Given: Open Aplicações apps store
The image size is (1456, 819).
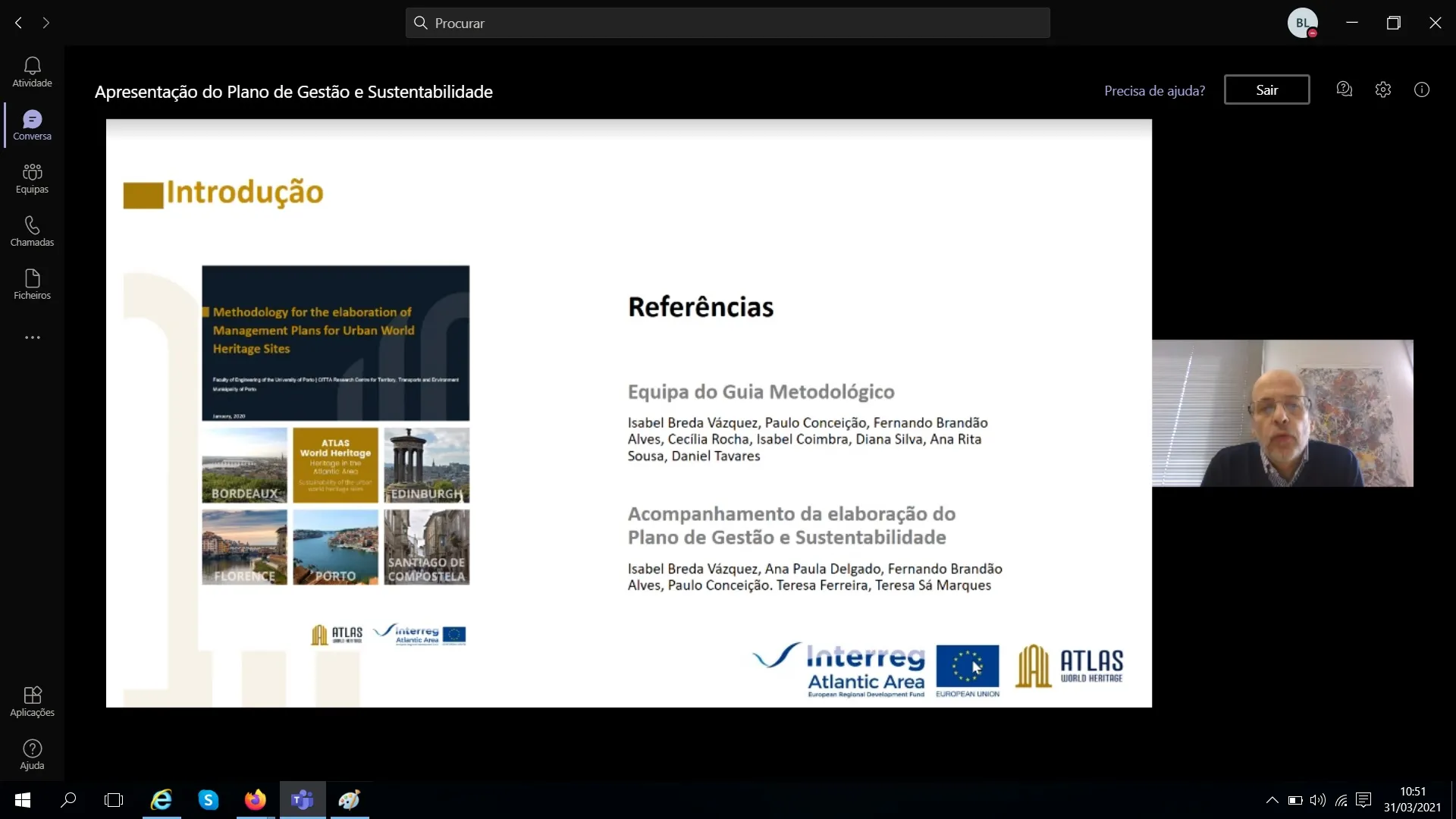Looking at the screenshot, I should point(32,701).
